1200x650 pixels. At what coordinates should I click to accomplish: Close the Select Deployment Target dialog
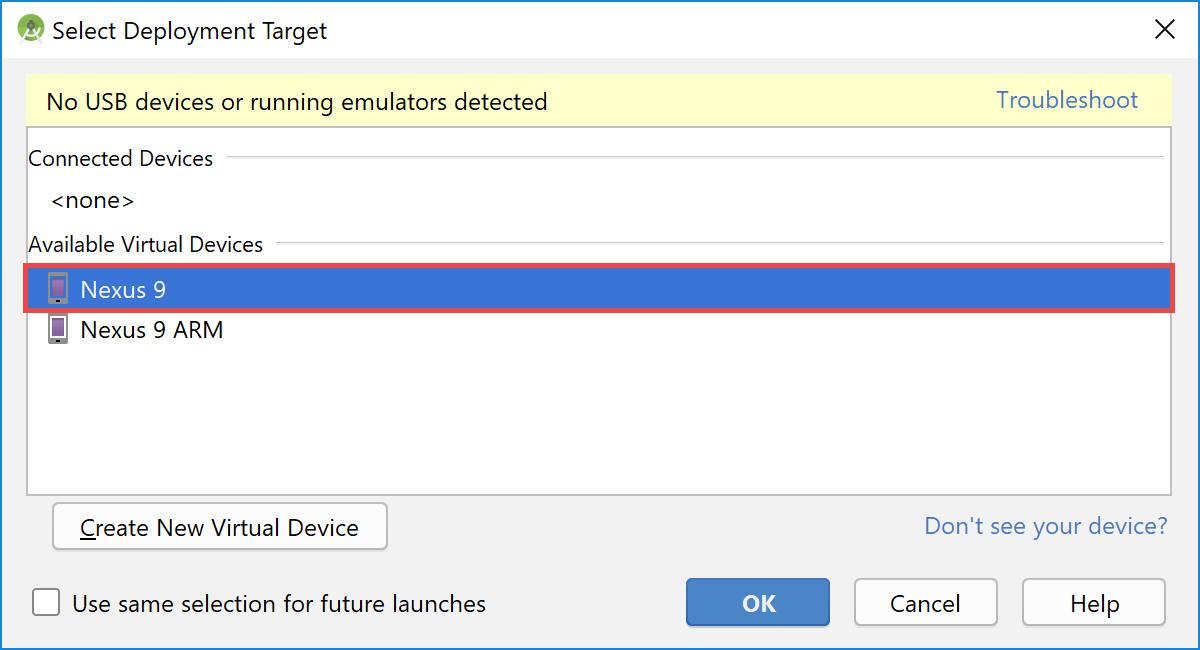1165,30
